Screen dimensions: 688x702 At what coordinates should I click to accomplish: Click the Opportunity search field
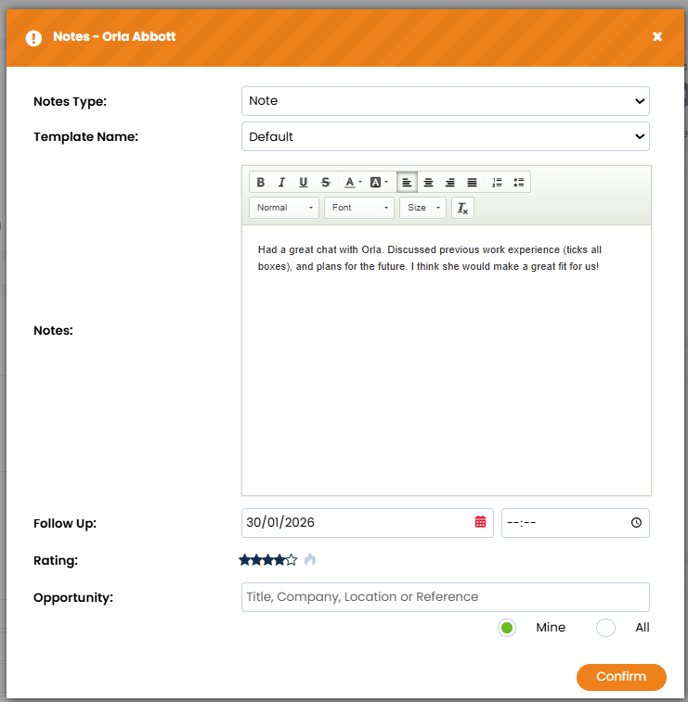[x=445, y=597]
